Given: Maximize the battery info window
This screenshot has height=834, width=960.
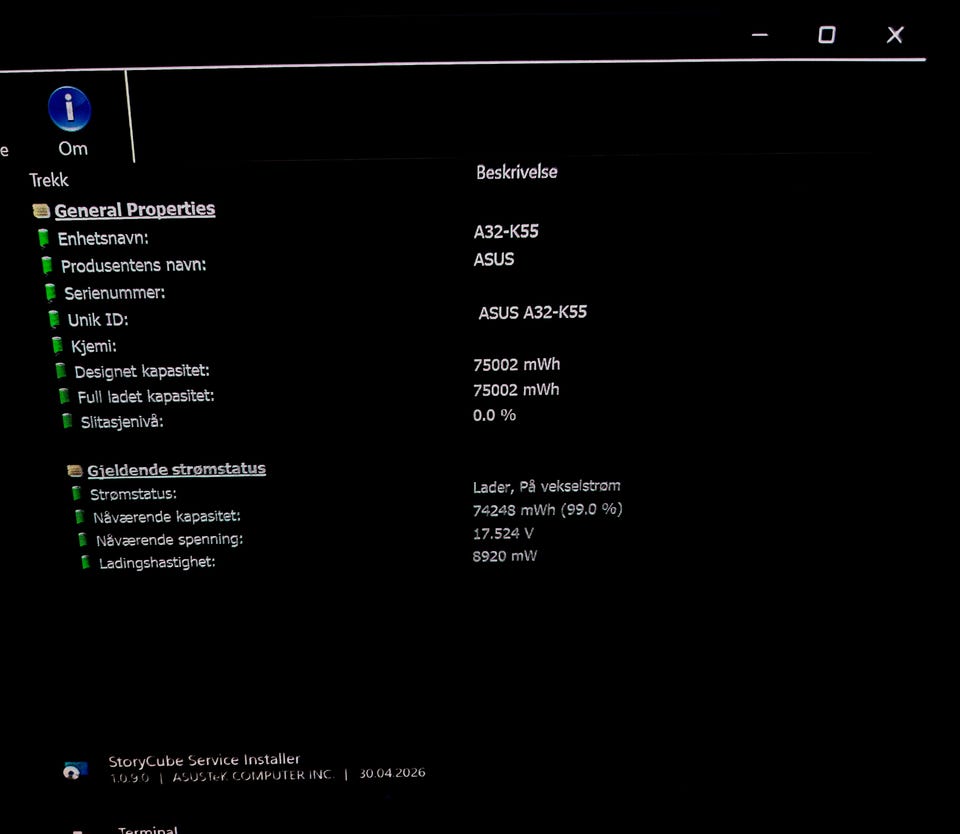Looking at the screenshot, I should click(x=827, y=35).
